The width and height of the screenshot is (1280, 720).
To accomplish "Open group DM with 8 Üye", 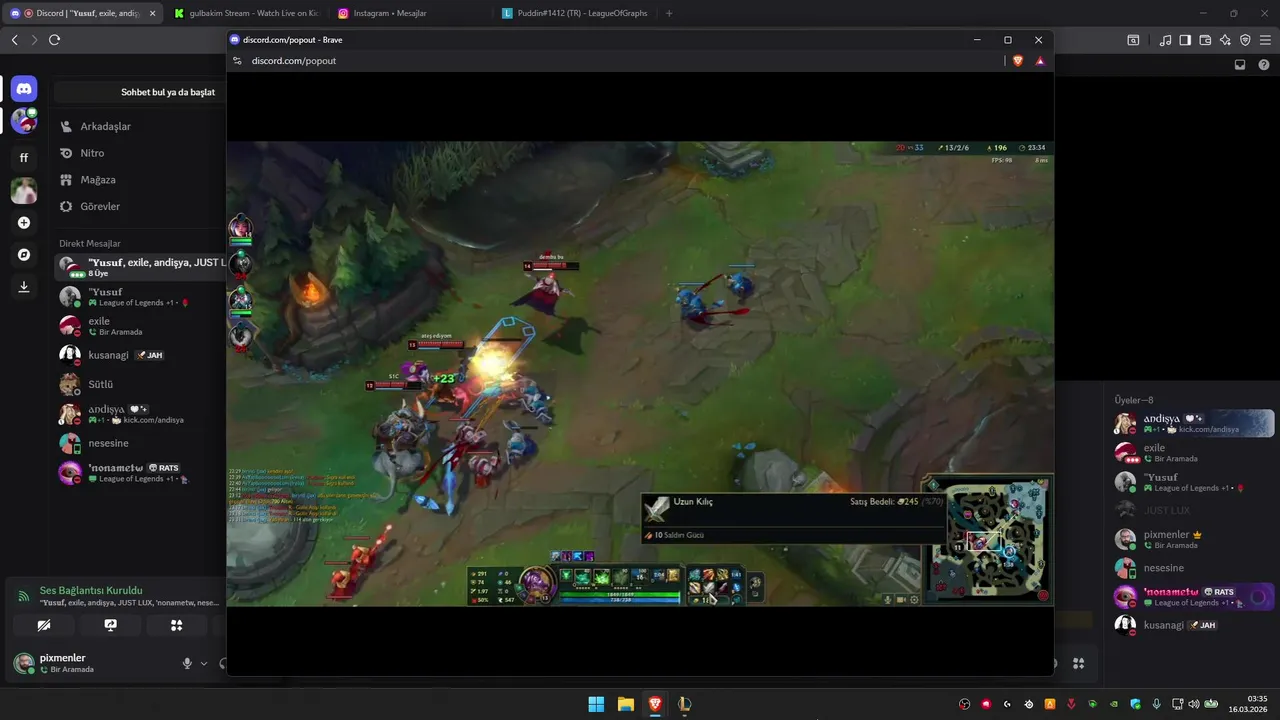I will [140, 267].
